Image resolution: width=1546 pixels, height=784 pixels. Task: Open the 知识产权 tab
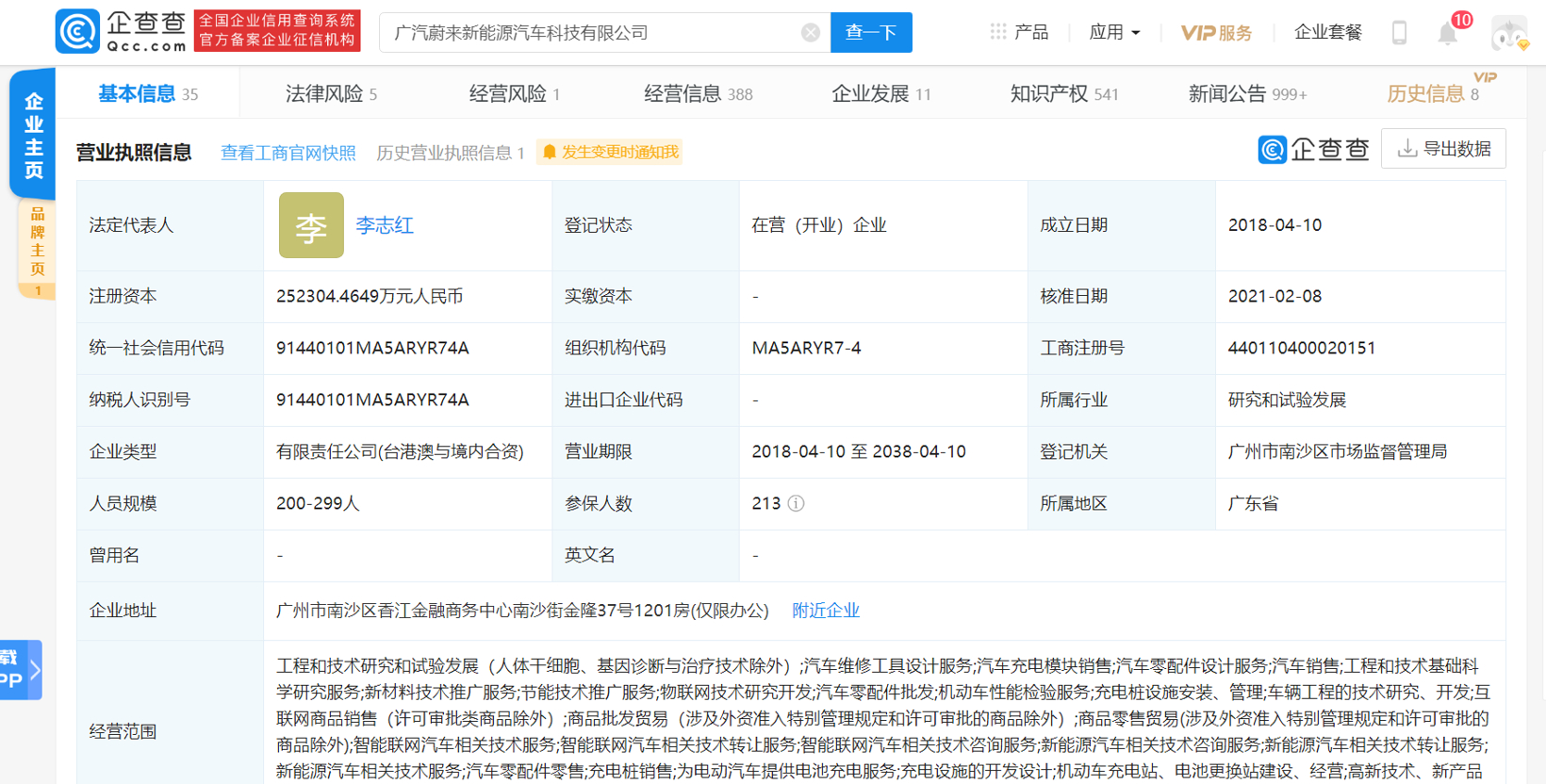(x=1063, y=93)
